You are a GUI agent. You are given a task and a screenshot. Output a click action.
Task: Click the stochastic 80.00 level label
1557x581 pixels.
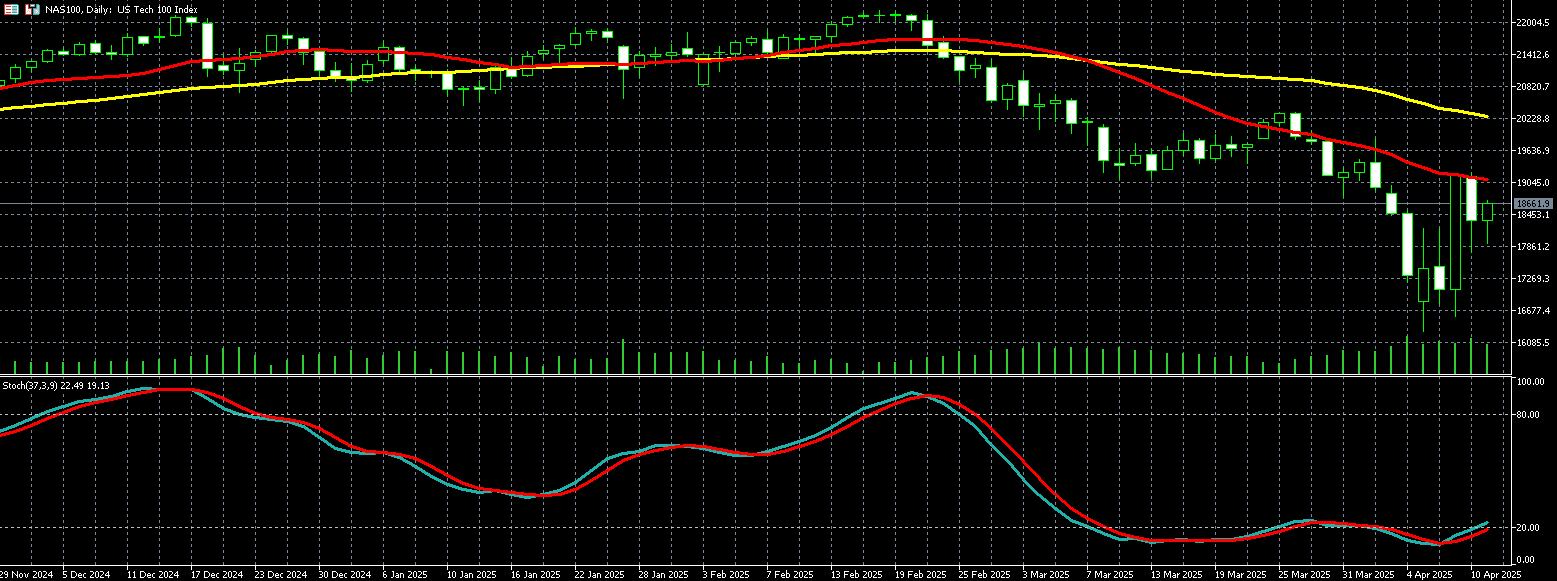(x=1529, y=415)
